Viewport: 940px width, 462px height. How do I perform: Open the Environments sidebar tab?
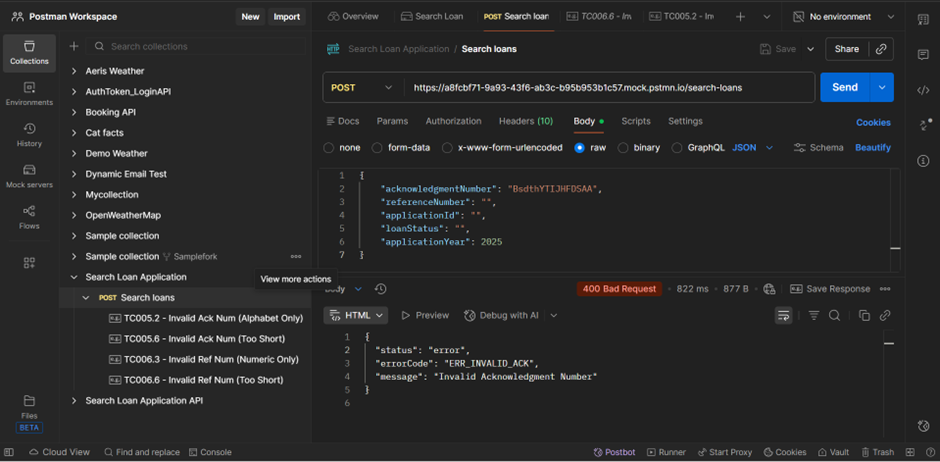(29, 94)
